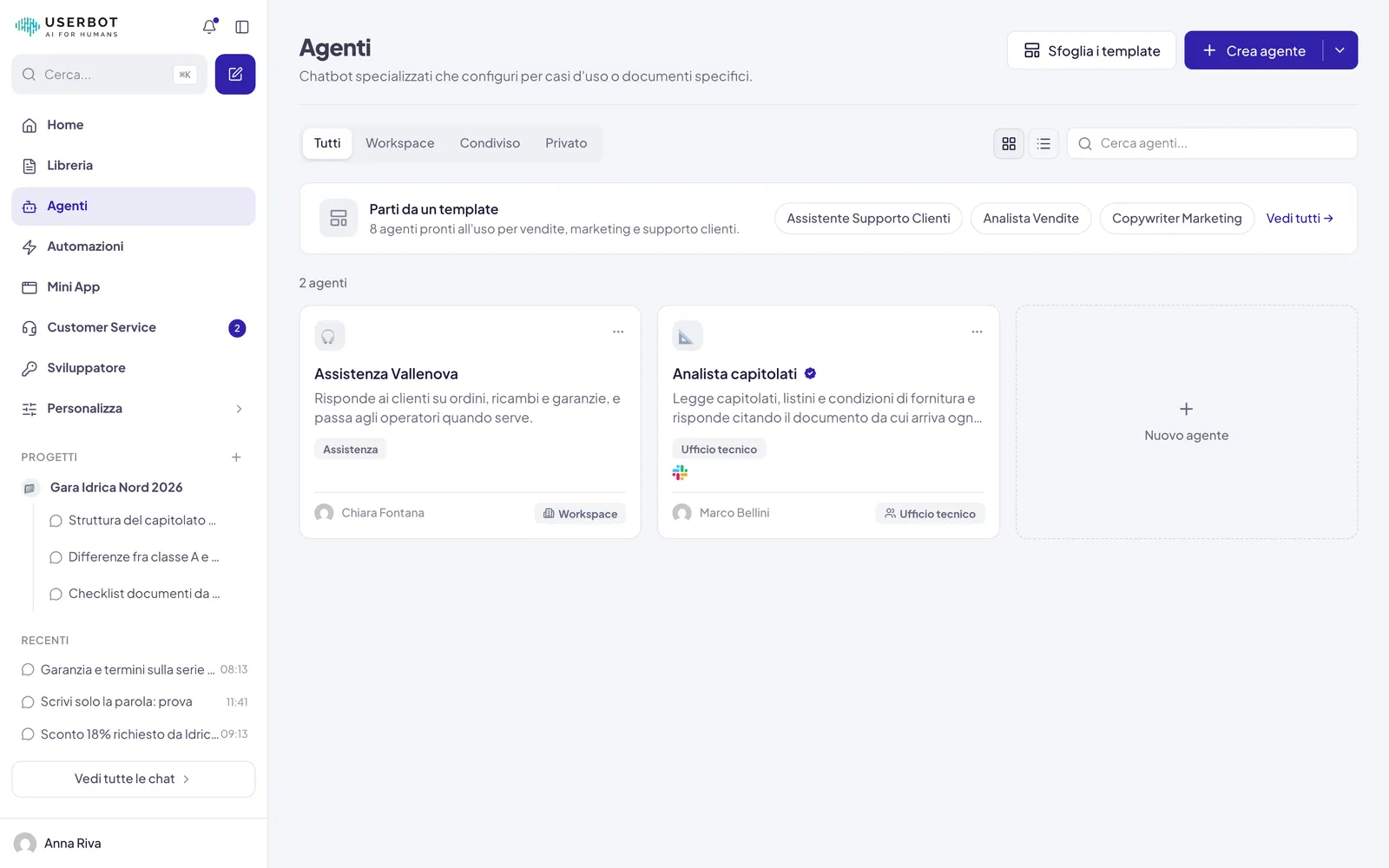
Task: Click Vedi tutti templates link
Action: click(x=1300, y=219)
